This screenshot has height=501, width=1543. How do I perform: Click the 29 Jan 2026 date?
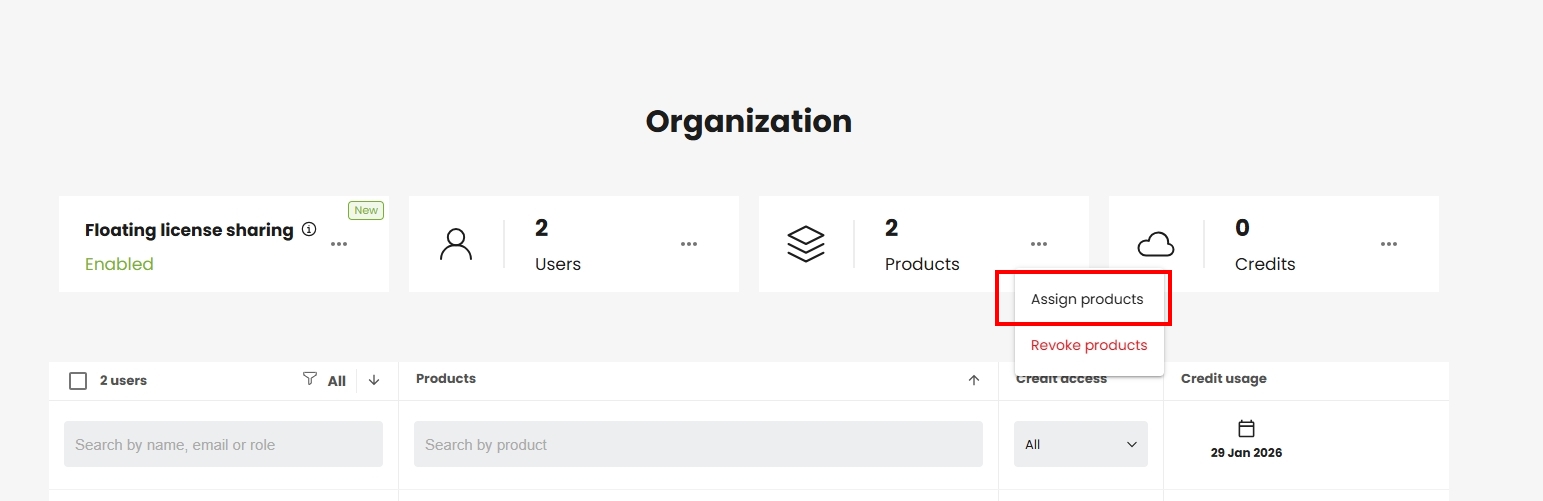click(1246, 453)
